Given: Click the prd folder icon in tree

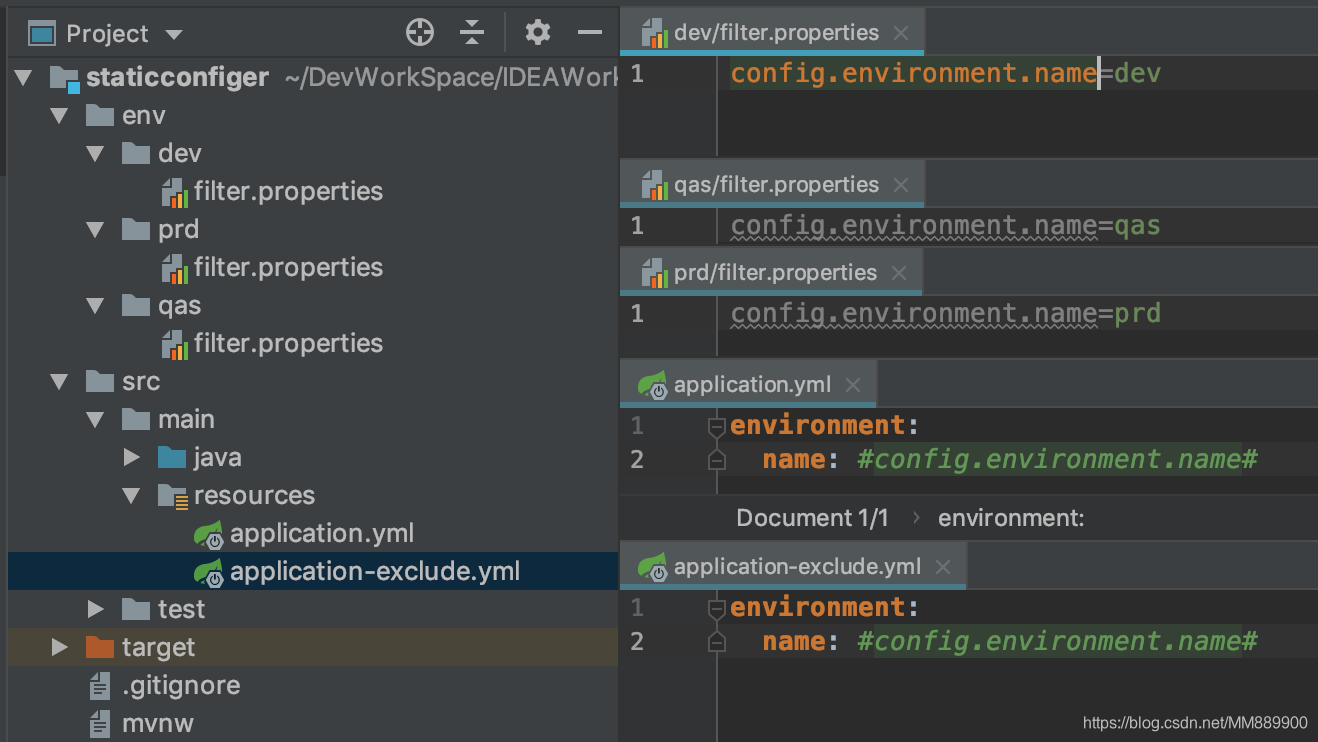Looking at the screenshot, I should pyautogui.click(x=136, y=229).
